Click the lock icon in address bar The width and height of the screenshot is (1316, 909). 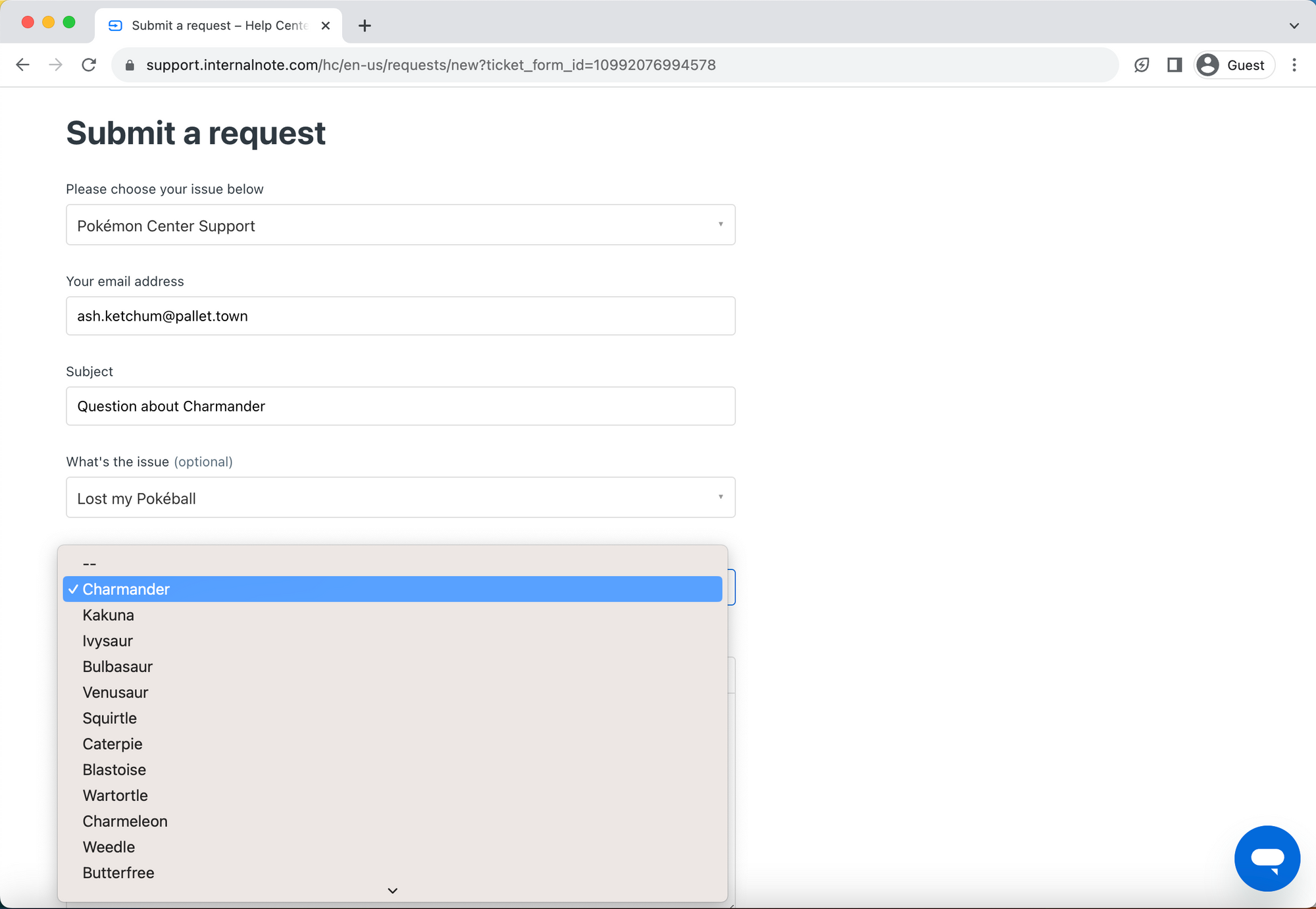click(x=130, y=65)
